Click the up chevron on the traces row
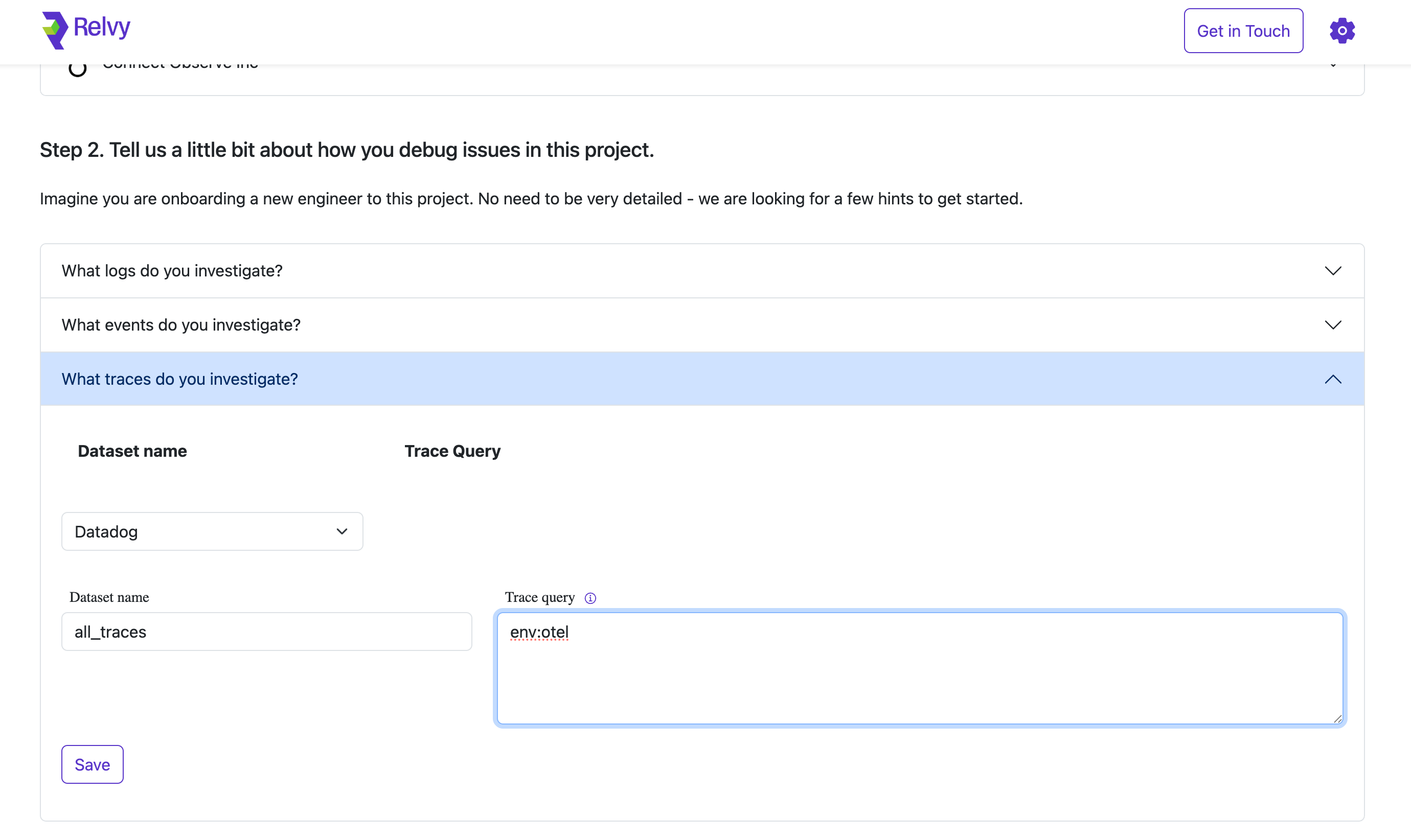 1333,379
